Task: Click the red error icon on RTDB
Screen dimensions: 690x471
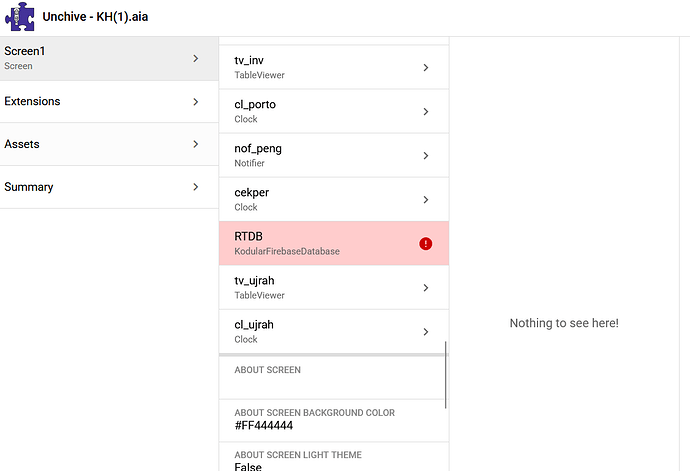Action: pos(426,243)
